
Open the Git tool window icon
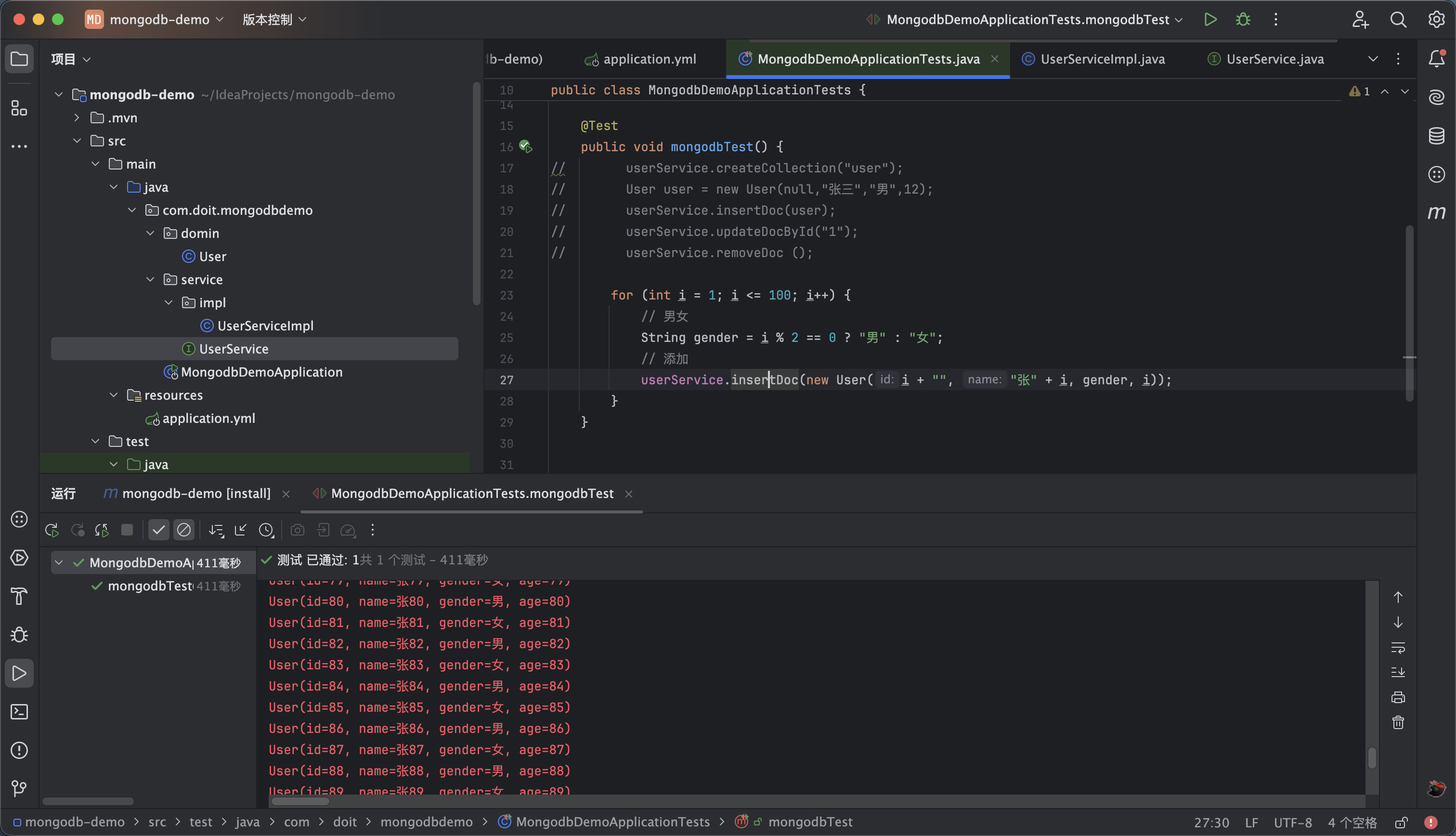tap(19, 788)
